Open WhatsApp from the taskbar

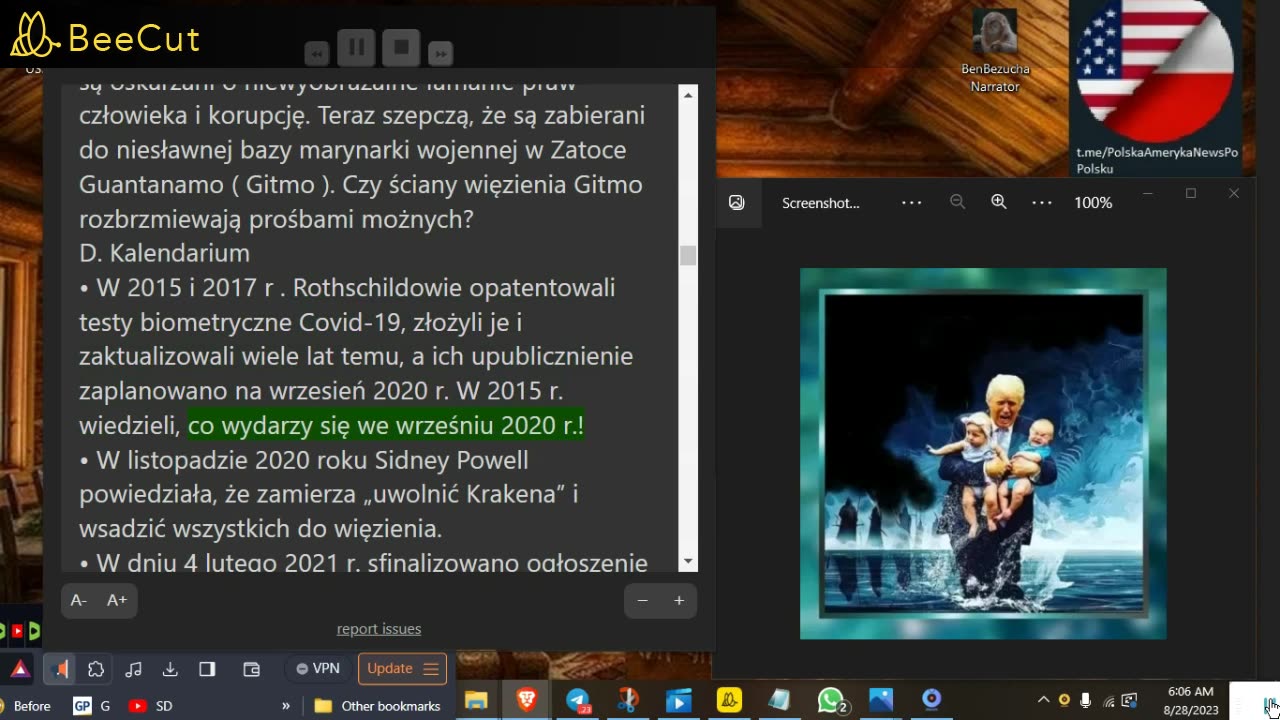coord(831,700)
